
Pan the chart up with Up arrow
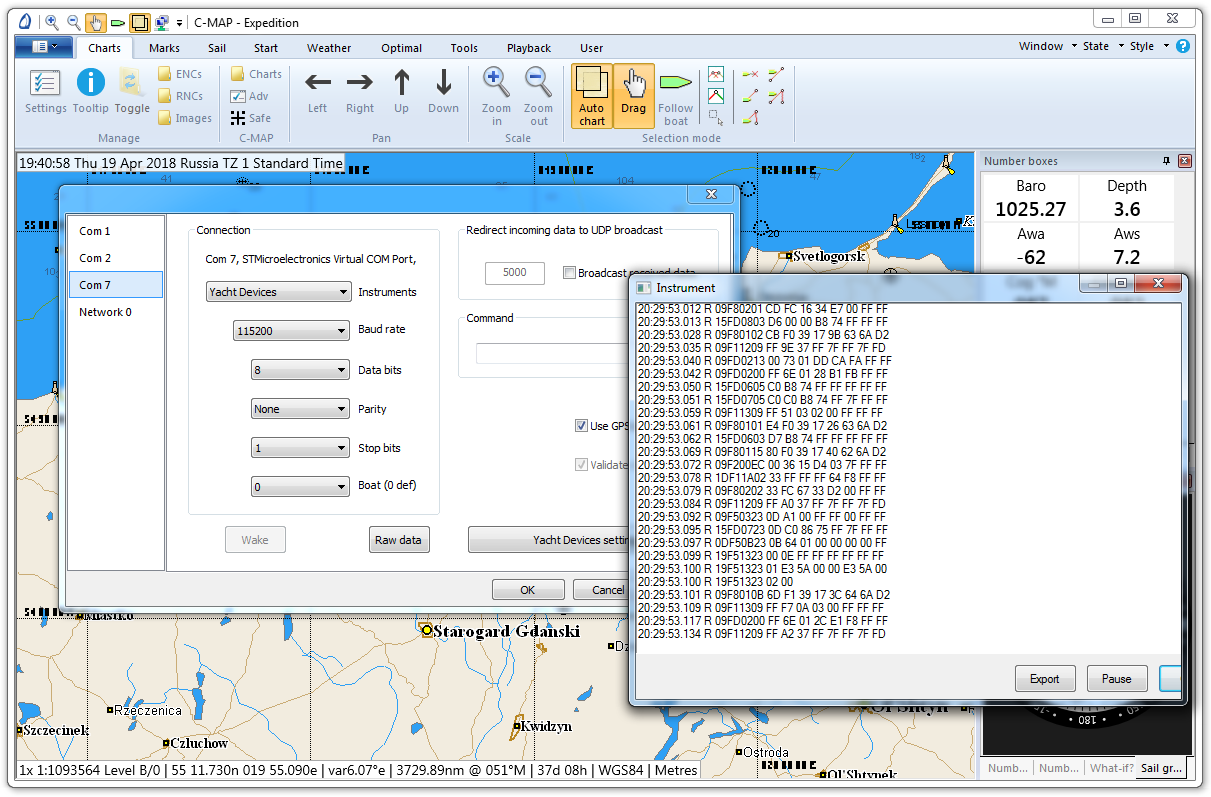click(401, 91)
